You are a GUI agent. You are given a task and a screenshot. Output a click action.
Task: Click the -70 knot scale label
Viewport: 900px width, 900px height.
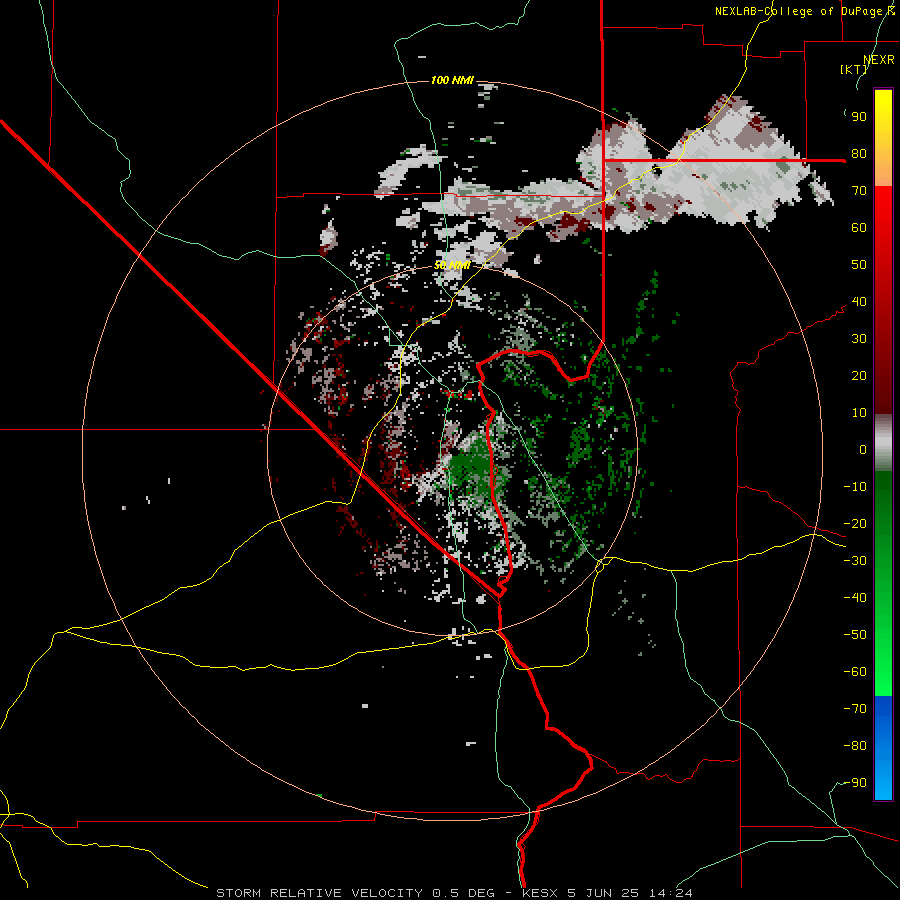point(855,709)
